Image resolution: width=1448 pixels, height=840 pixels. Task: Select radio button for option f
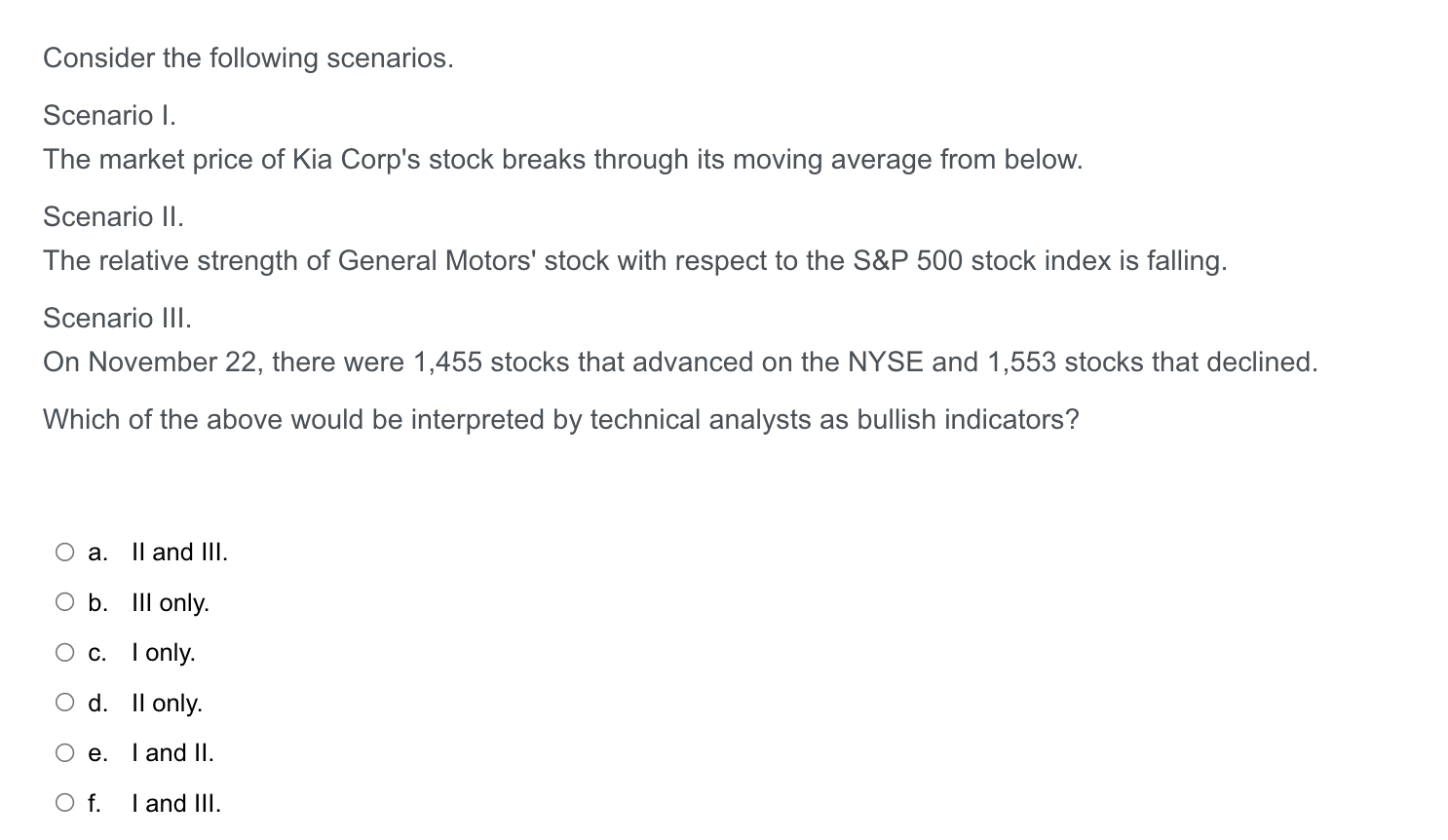tap(64, 803)
